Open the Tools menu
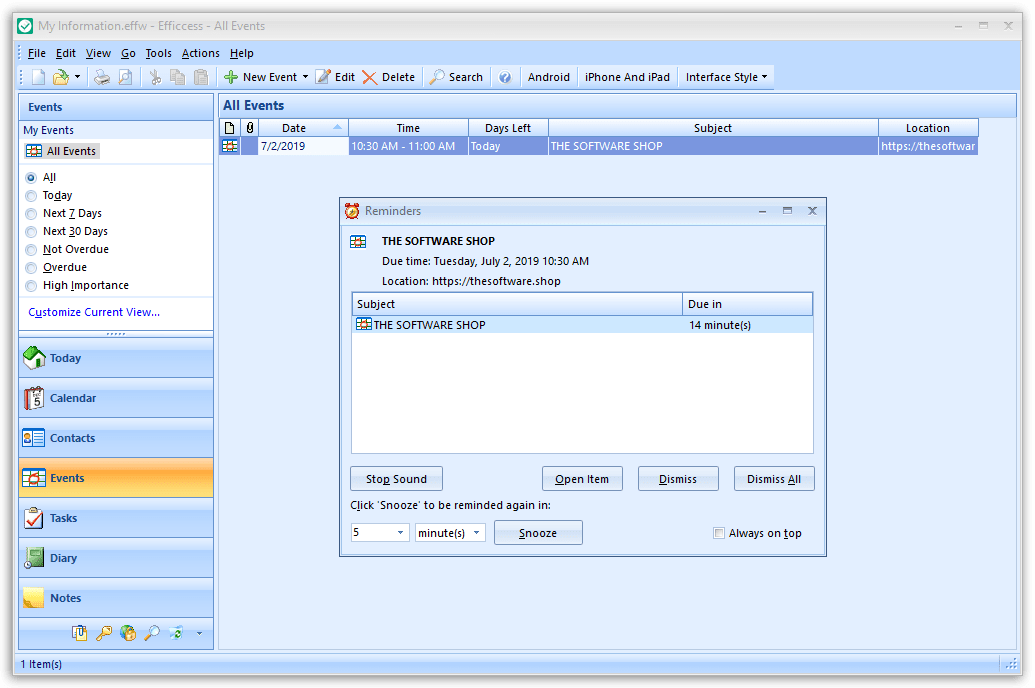This screenshot has height=688, width=1035. [x=158, y=53]
